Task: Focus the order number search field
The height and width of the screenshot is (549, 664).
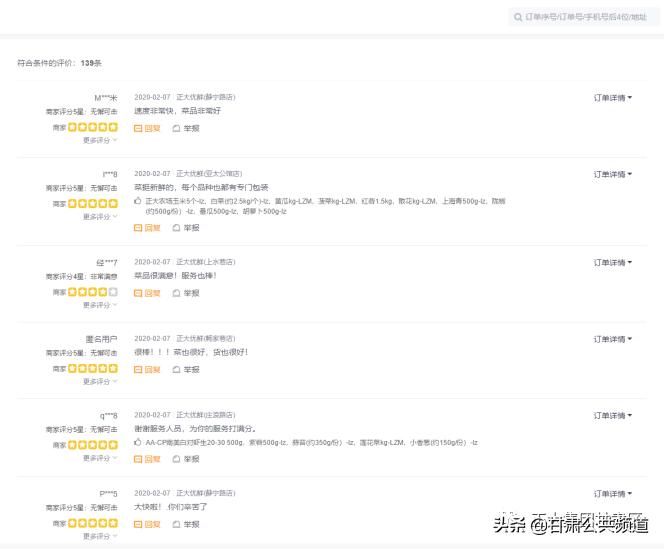Action: coord(584,17)
